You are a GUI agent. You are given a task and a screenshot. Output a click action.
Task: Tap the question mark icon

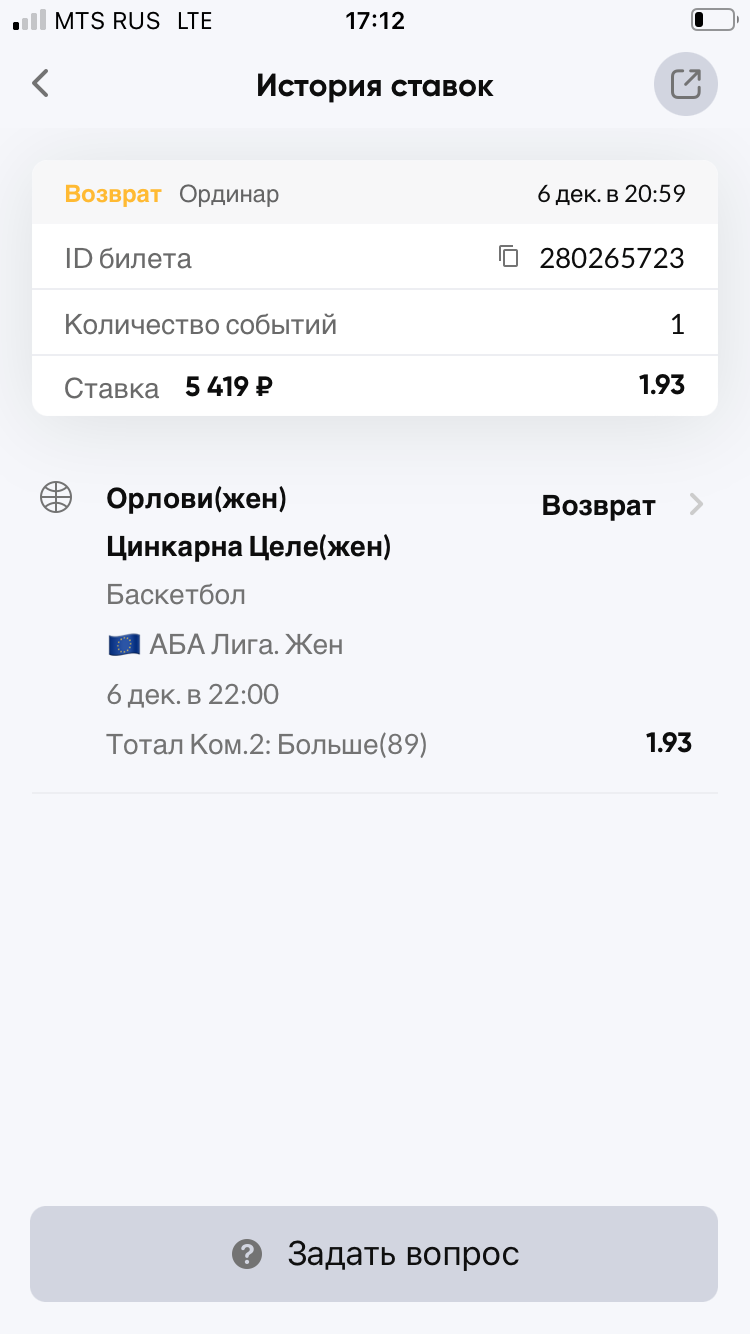(246, 1253)
